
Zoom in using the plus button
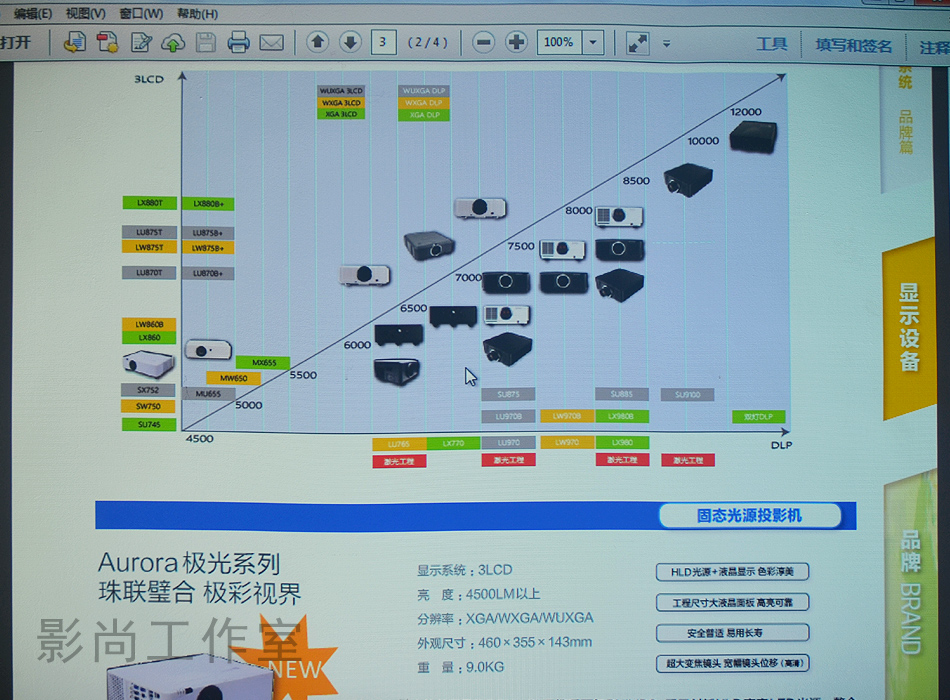(x=516, y=42)
